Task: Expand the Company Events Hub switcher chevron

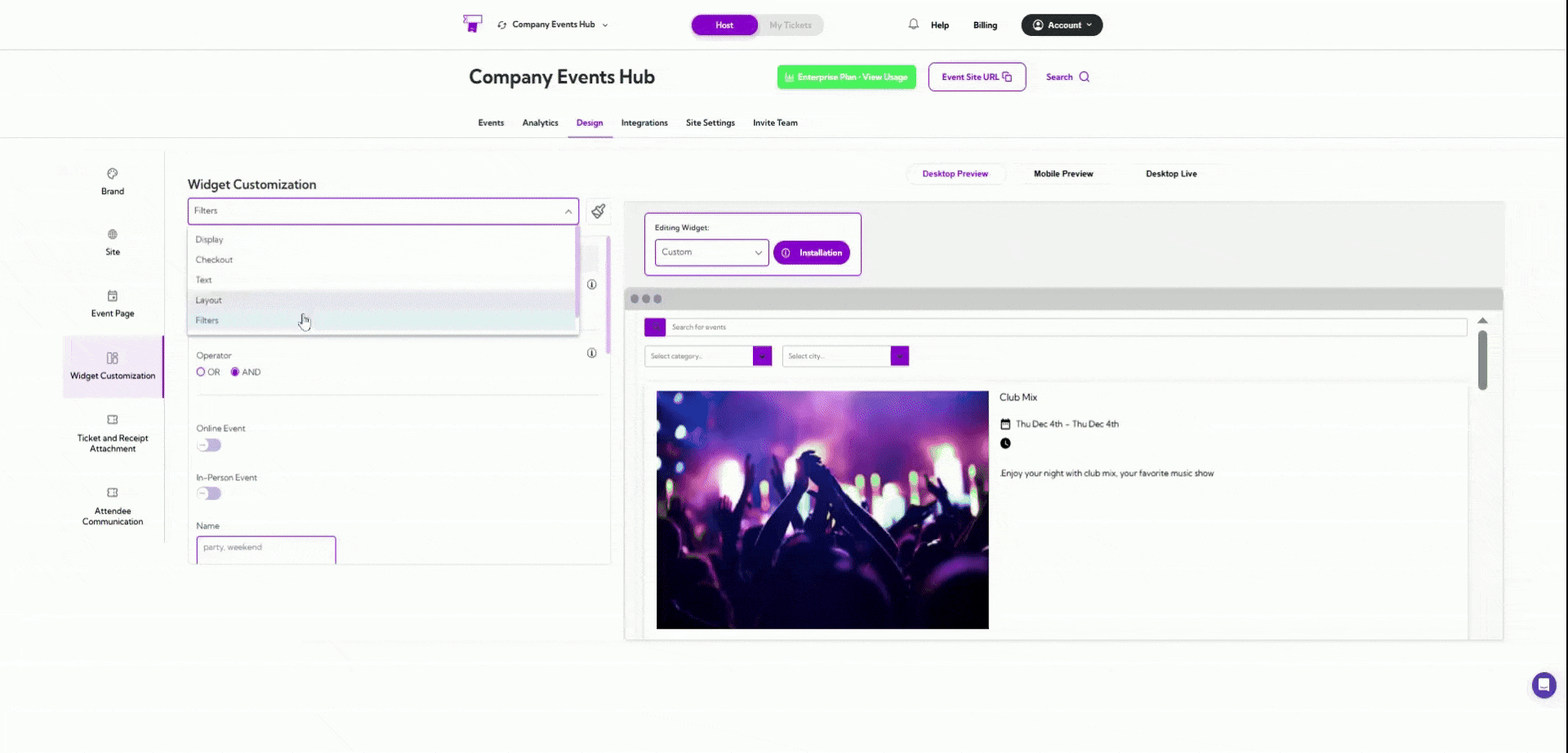Action: click(605, 25)
